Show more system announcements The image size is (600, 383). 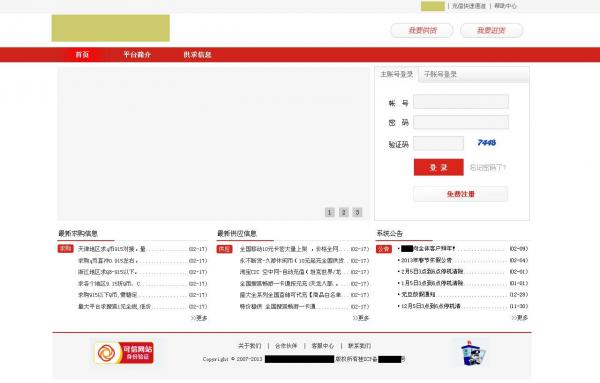[520, 318]
